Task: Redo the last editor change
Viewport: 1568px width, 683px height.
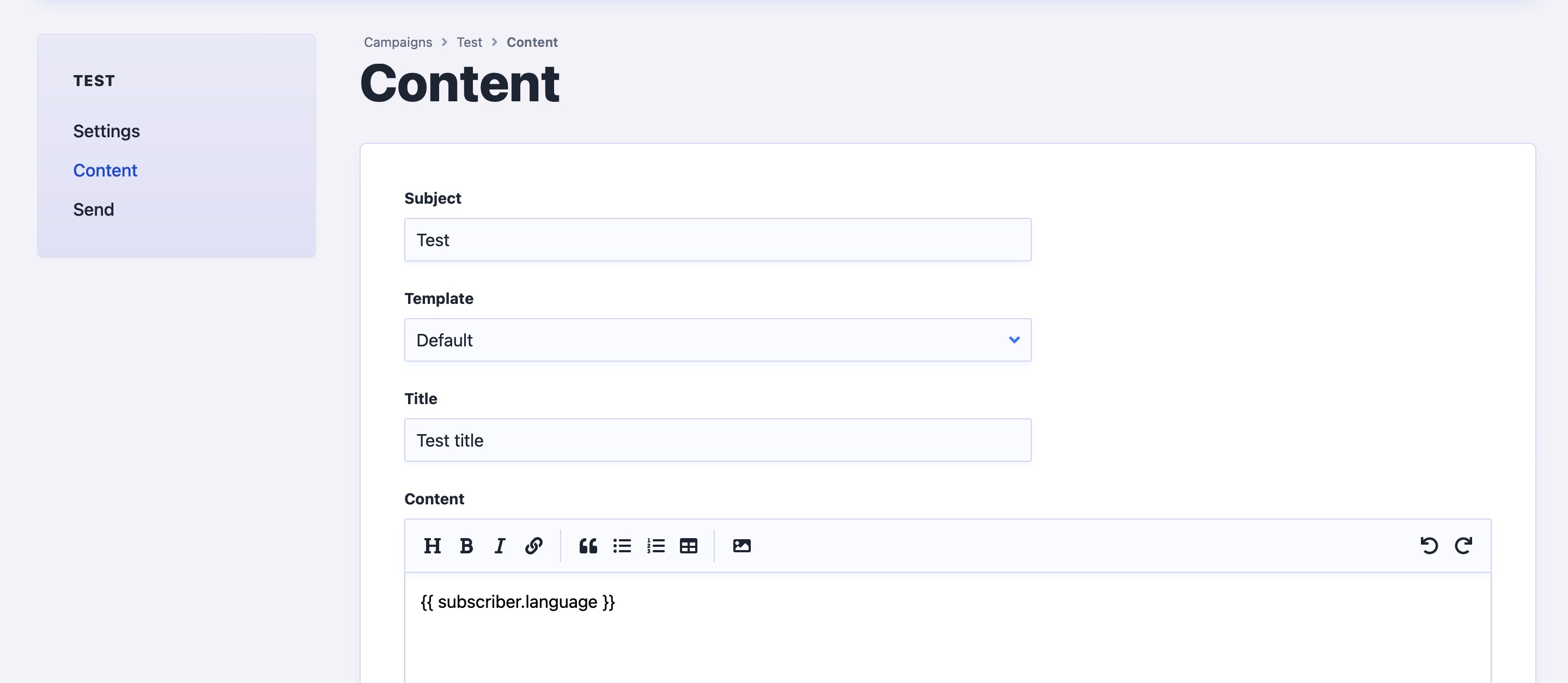Action: 1463,546
